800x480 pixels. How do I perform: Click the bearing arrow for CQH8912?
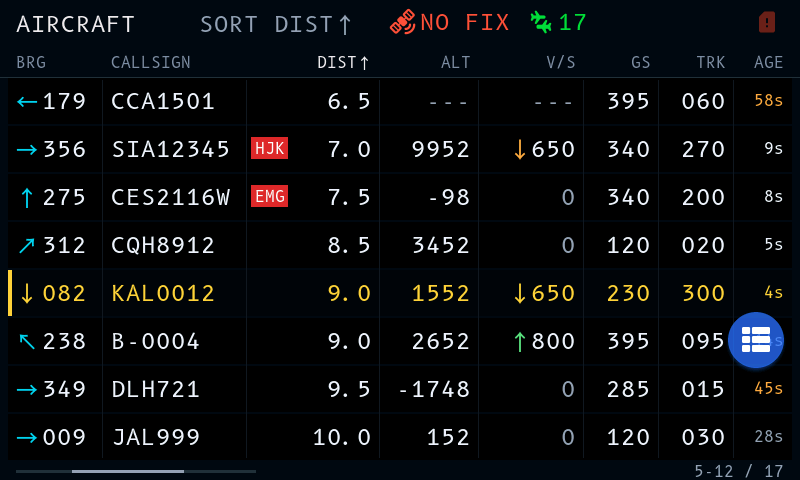pyautogui.click(x=27, y=246)
